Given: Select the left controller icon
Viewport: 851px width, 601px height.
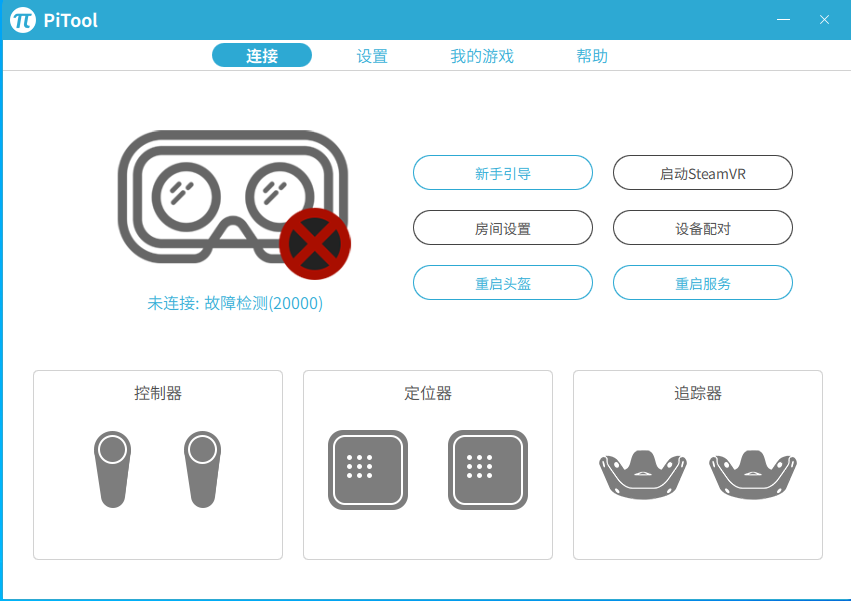Looking at the screenshot, I should [x=112, y=470].
